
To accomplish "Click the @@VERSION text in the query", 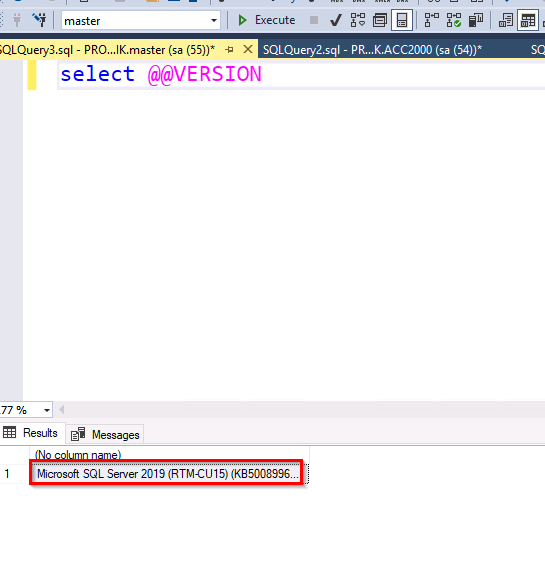I will click(205, 74).
